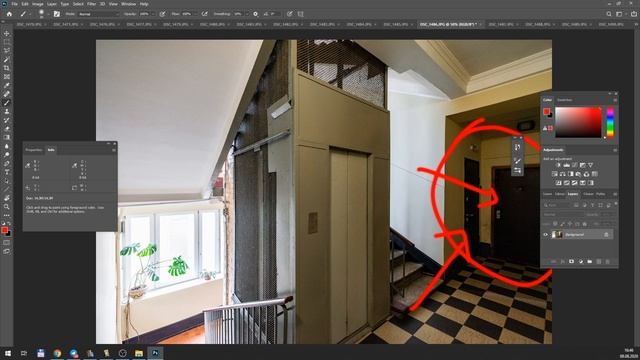Open File Explorer from the taskbar

[x=139, y=353]
